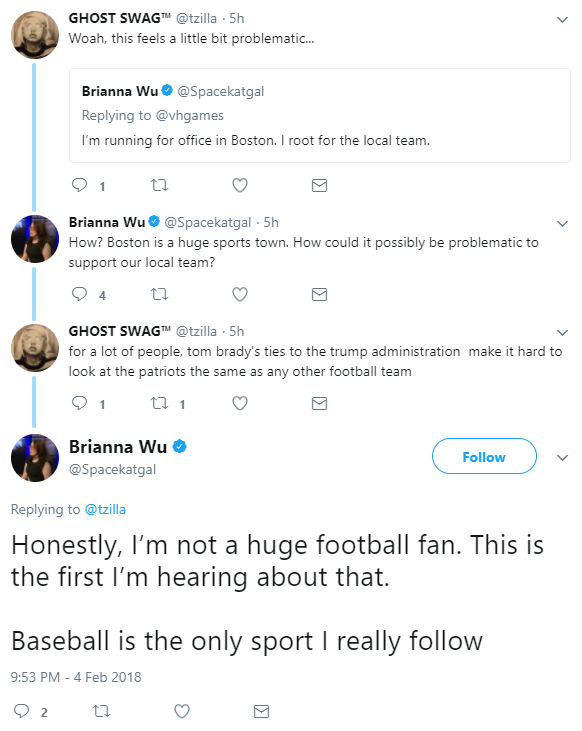This screenshot has width=582, height=731.
Task: Like Brianna Wu's 'sports town' tweet
Action: point(240,294)
